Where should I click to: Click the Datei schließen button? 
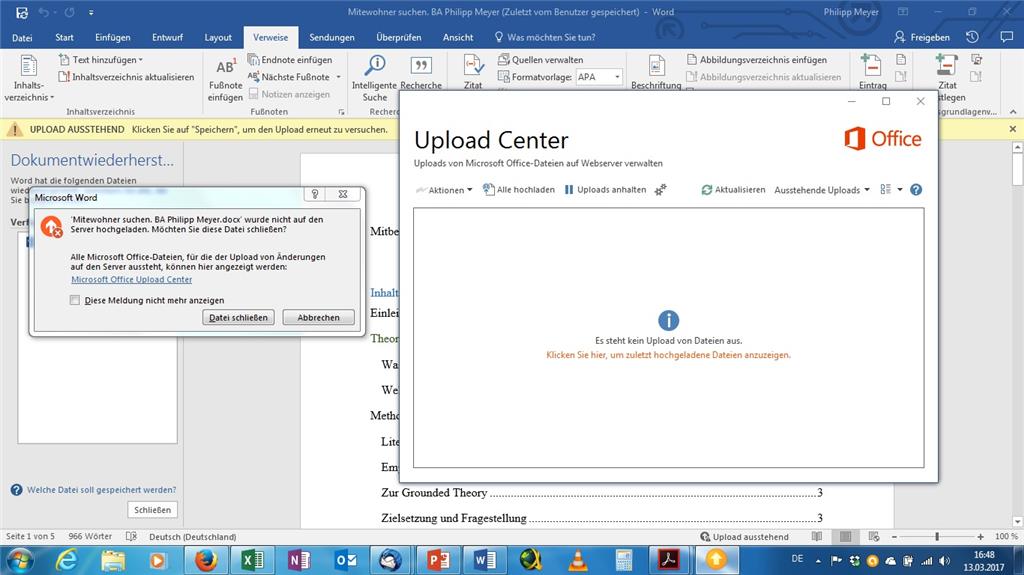click(x=238, y=318)
